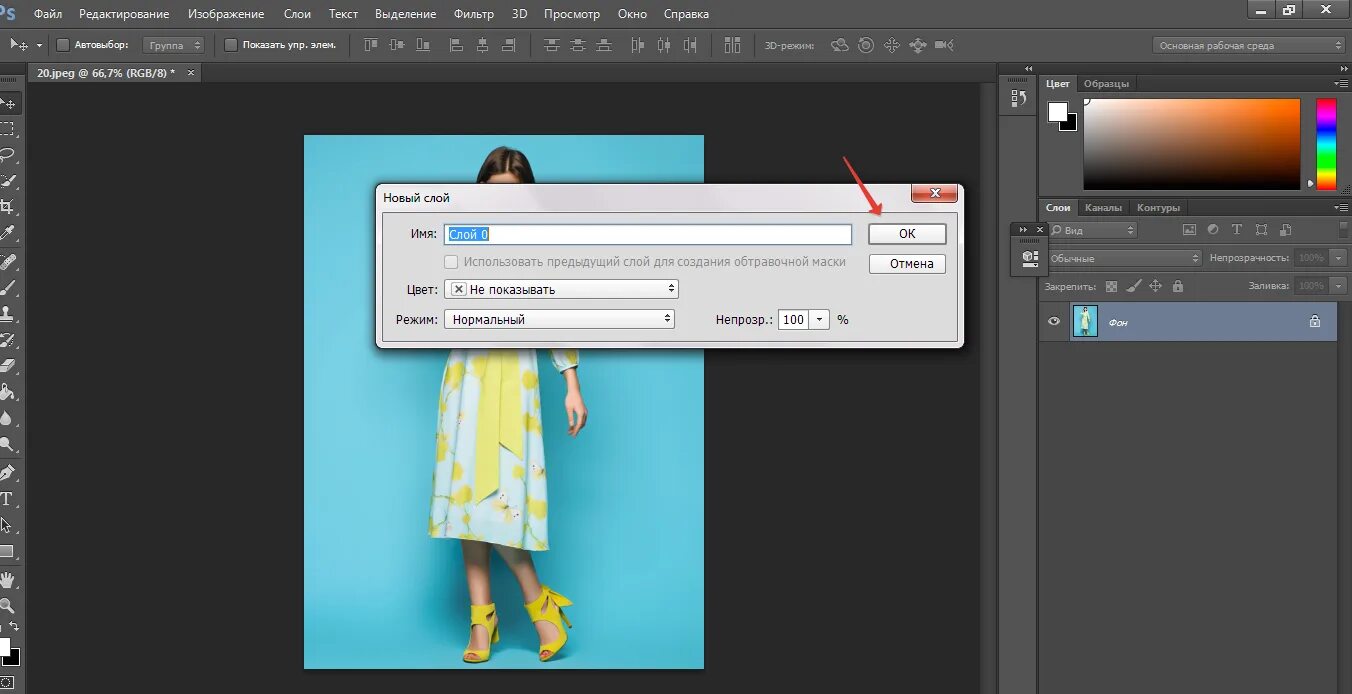The image size is (1352, 694).
Task: Select the Eyedropper tool
Action: tap(7, 233)
